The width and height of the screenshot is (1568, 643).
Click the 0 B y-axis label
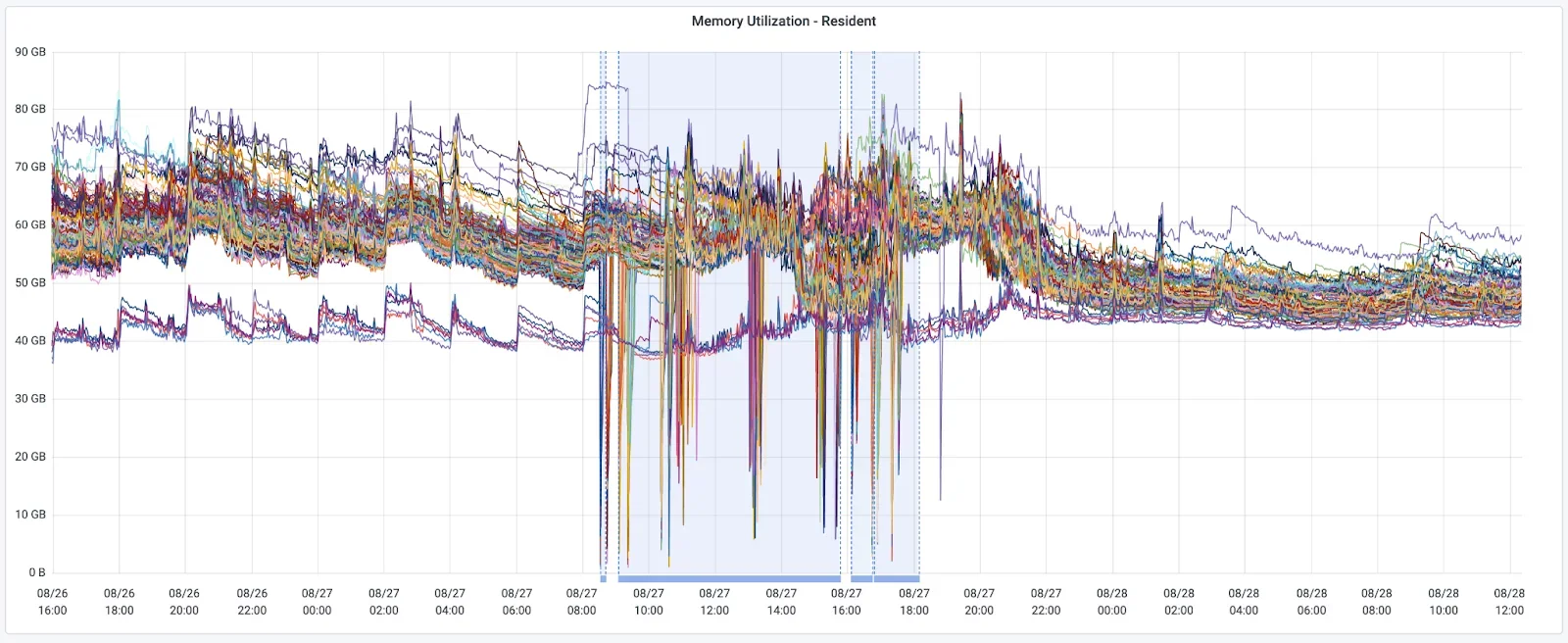pos(37,572)
